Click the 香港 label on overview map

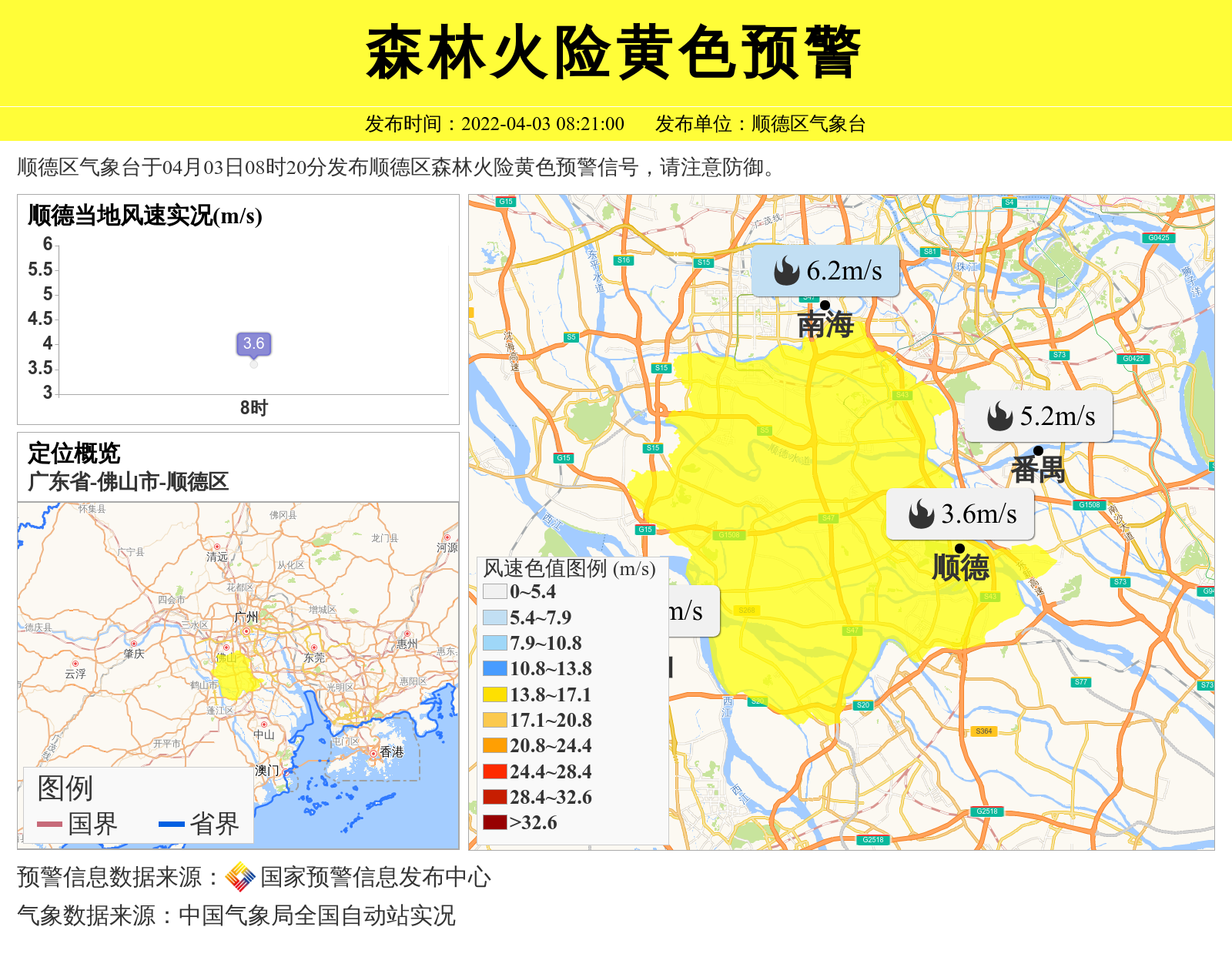[x=391, y=751]
